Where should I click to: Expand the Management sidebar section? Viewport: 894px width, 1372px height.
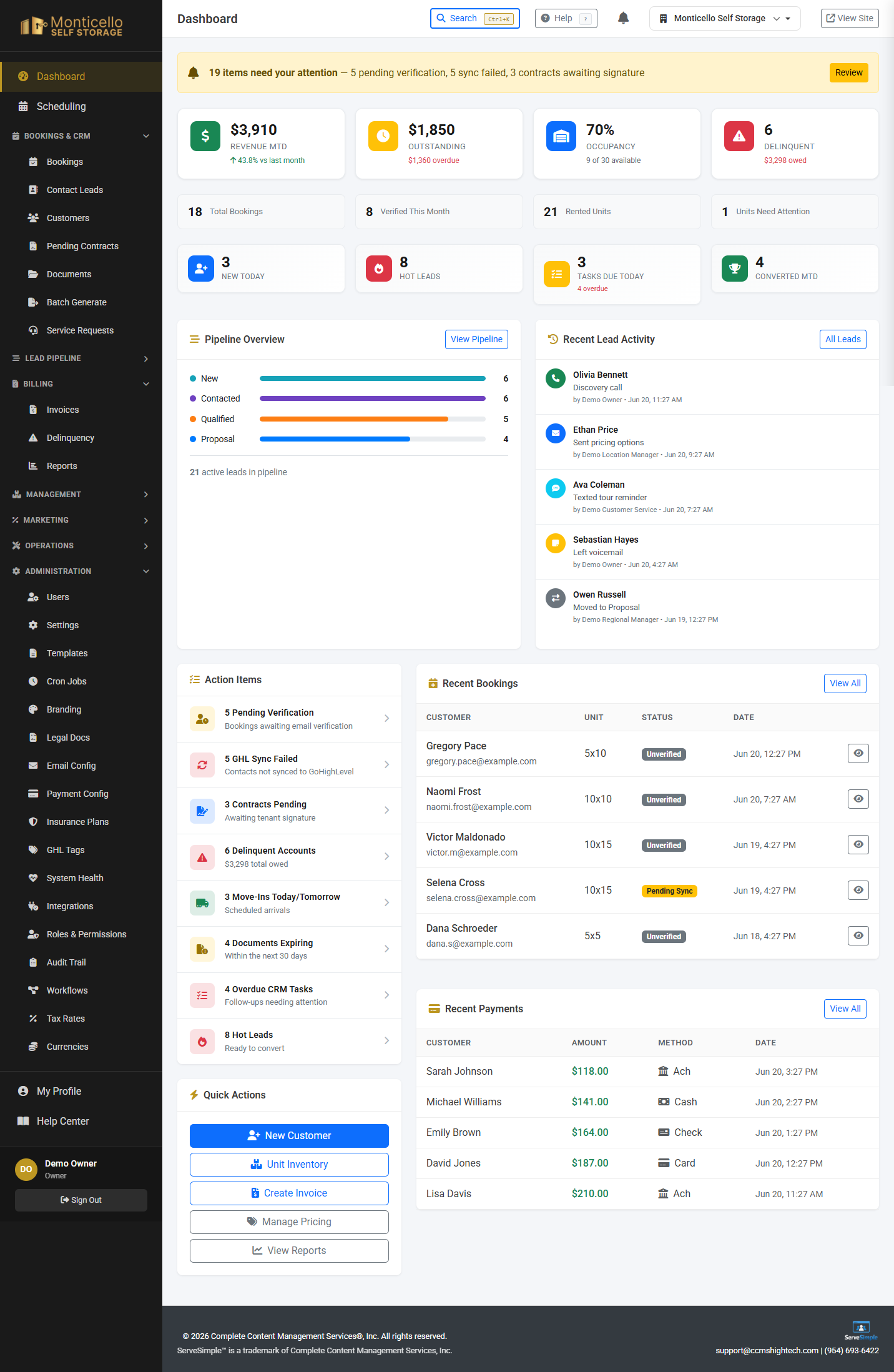click(81, 495)
